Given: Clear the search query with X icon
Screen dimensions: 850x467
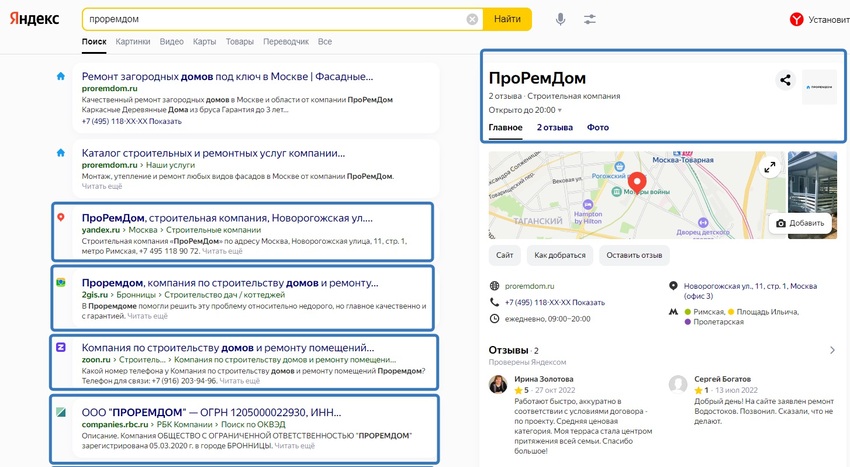Looking at the screenshot, I should 472,20.
